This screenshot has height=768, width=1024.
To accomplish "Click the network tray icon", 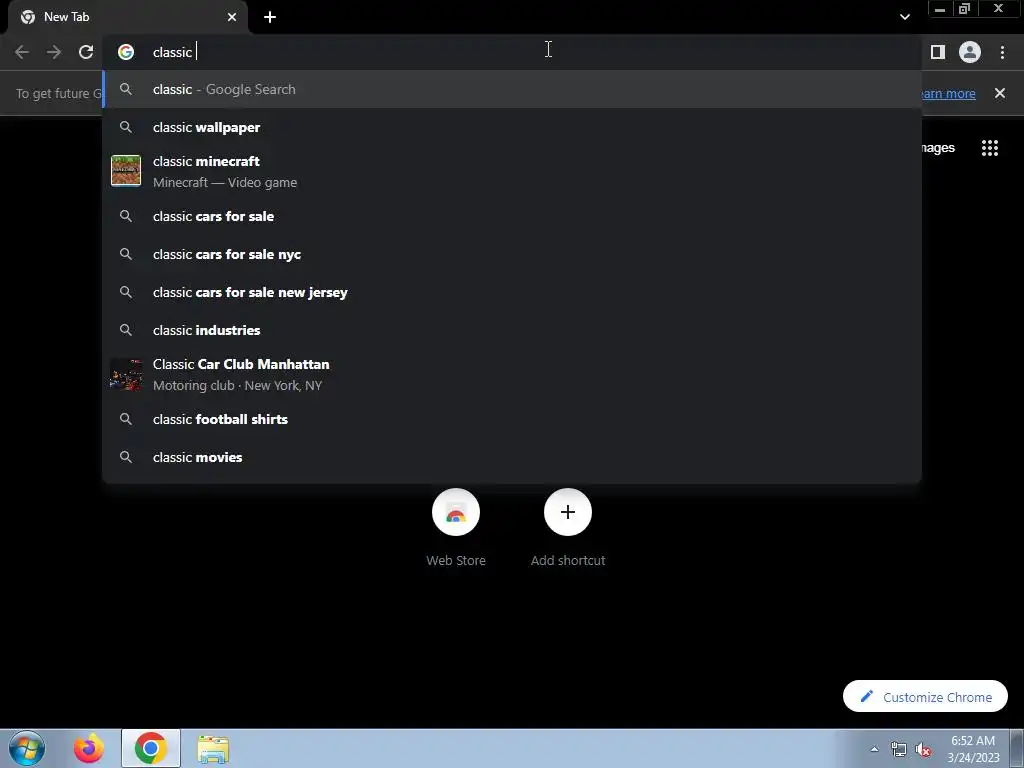I will [899, 750].
